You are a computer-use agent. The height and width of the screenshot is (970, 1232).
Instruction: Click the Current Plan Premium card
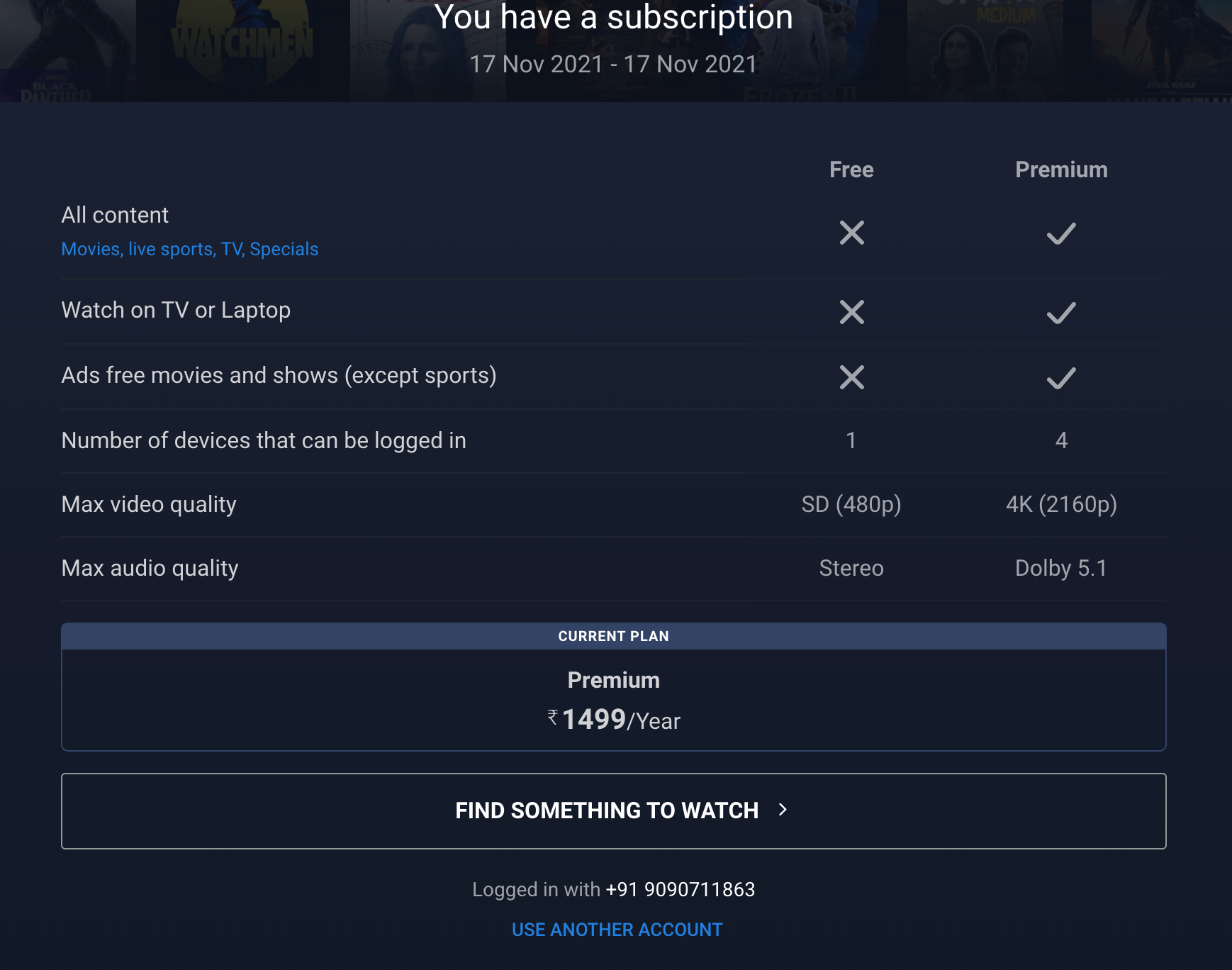click(613, 699)
